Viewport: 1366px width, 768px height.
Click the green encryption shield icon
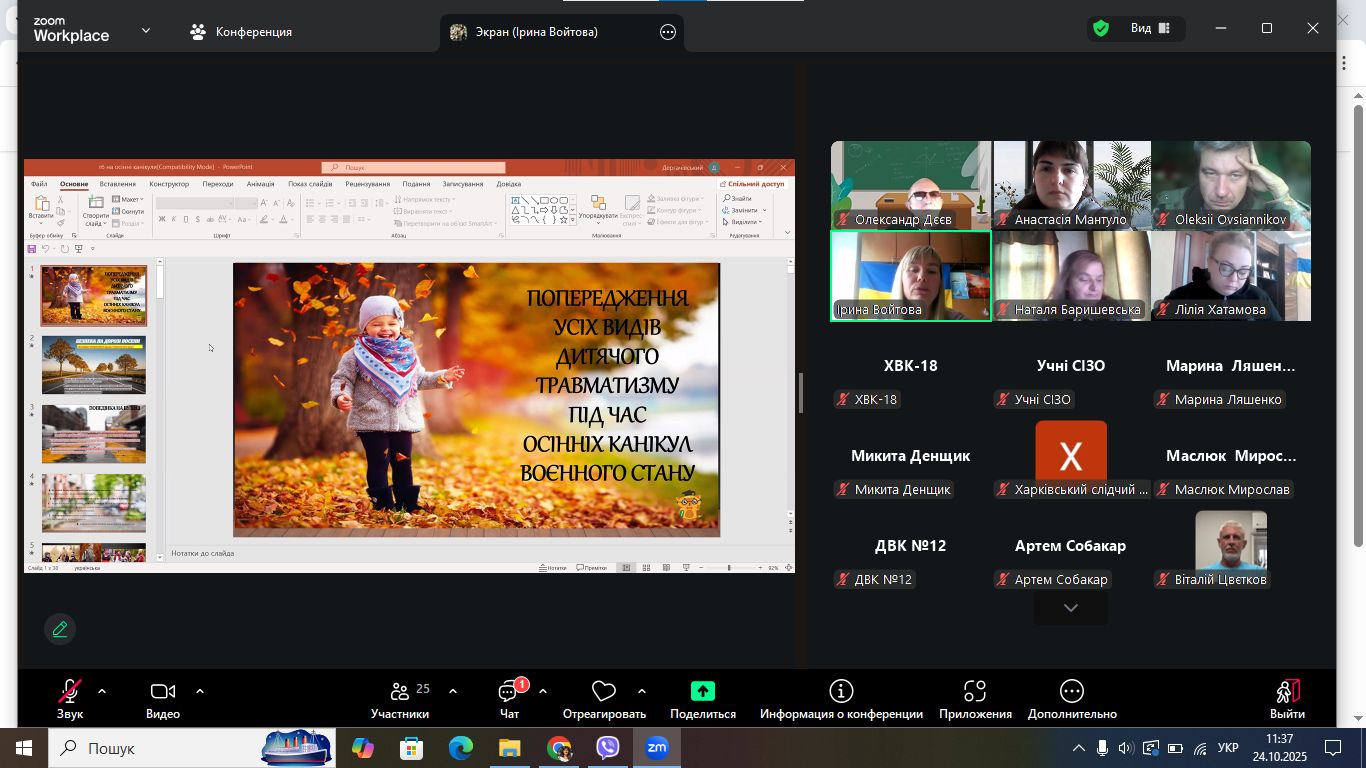click(1101, 28)
